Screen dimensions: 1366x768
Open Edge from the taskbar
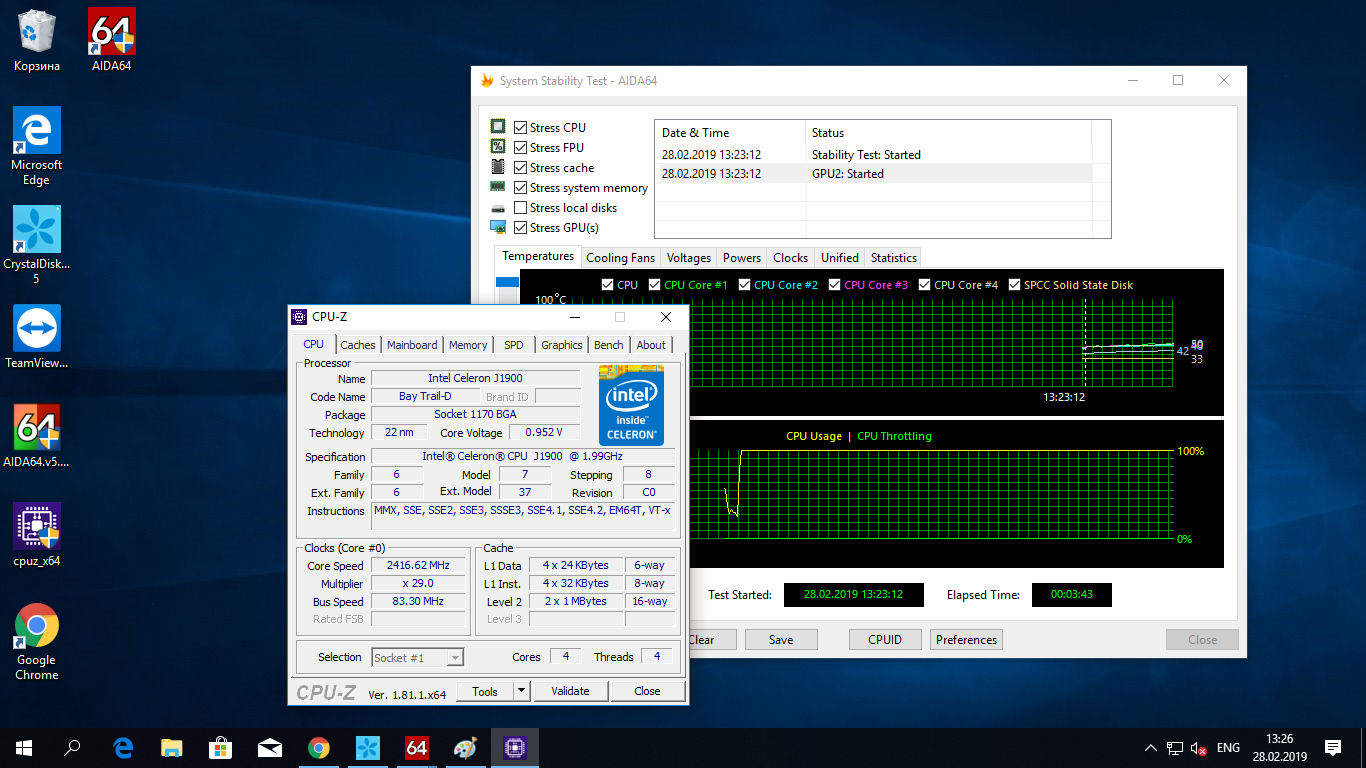click(x=124, y=747)
